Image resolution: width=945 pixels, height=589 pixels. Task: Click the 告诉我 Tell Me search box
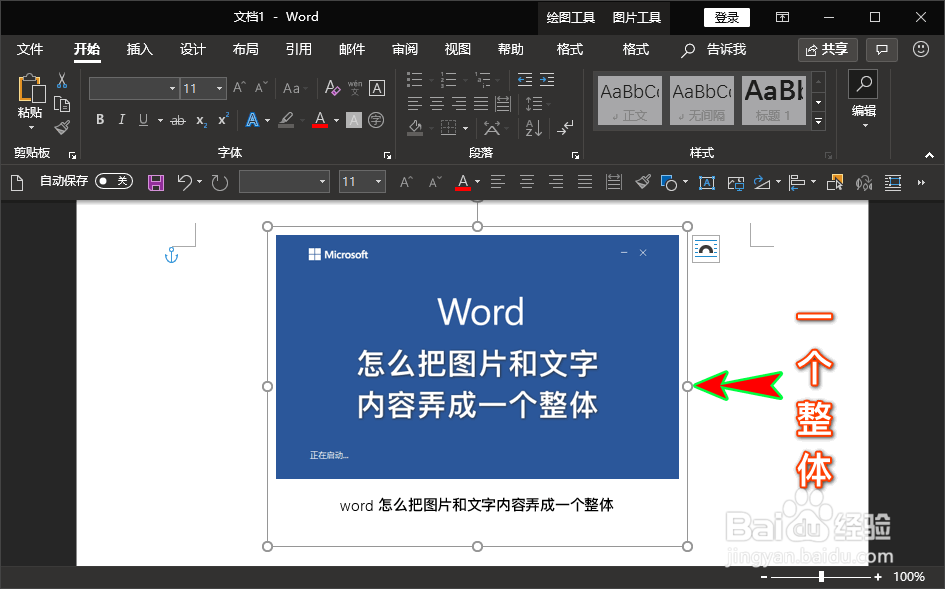[x=714, y=49]
